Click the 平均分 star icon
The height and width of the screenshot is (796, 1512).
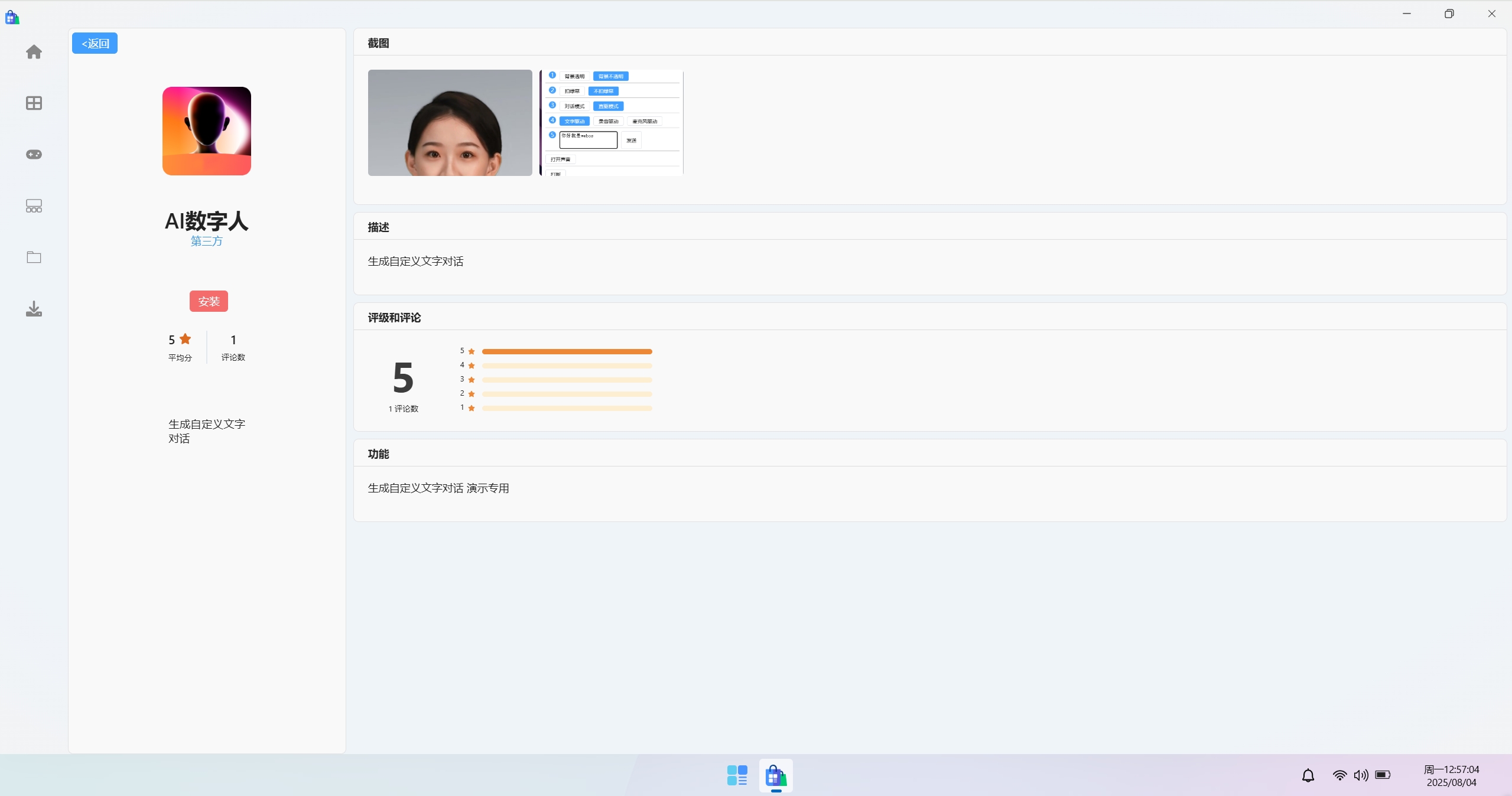click(186, 339)
